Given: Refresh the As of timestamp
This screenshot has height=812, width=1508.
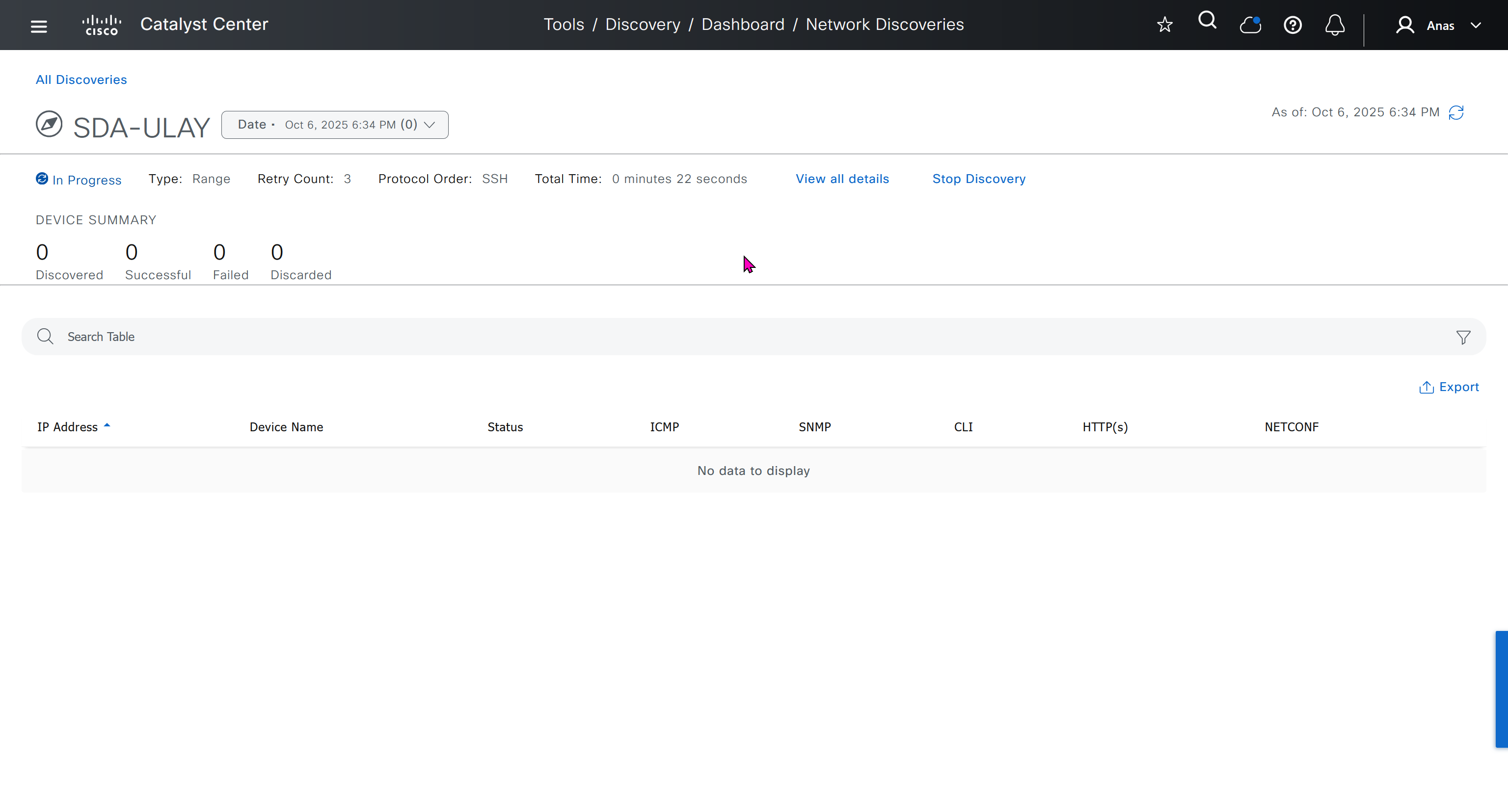Looking at the screenshot, I should point(1456,112).
